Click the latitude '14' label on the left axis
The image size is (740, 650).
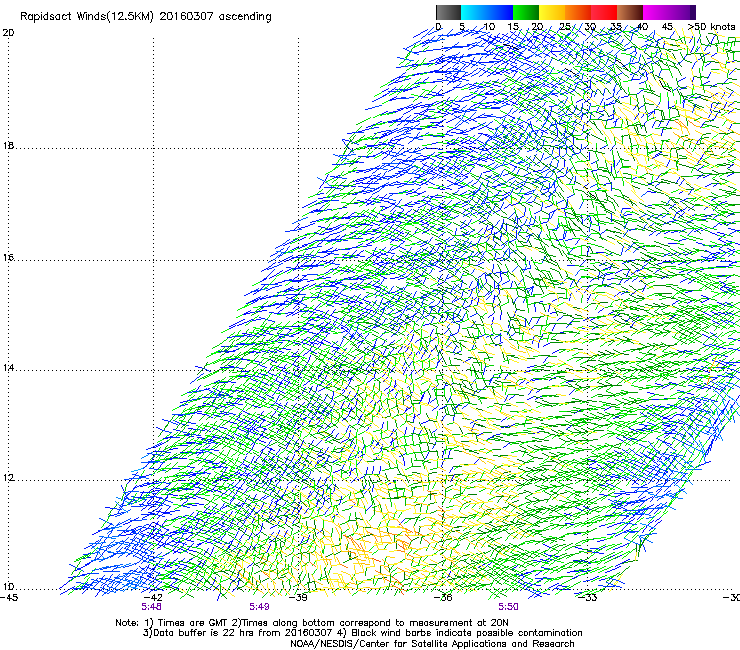8,367
